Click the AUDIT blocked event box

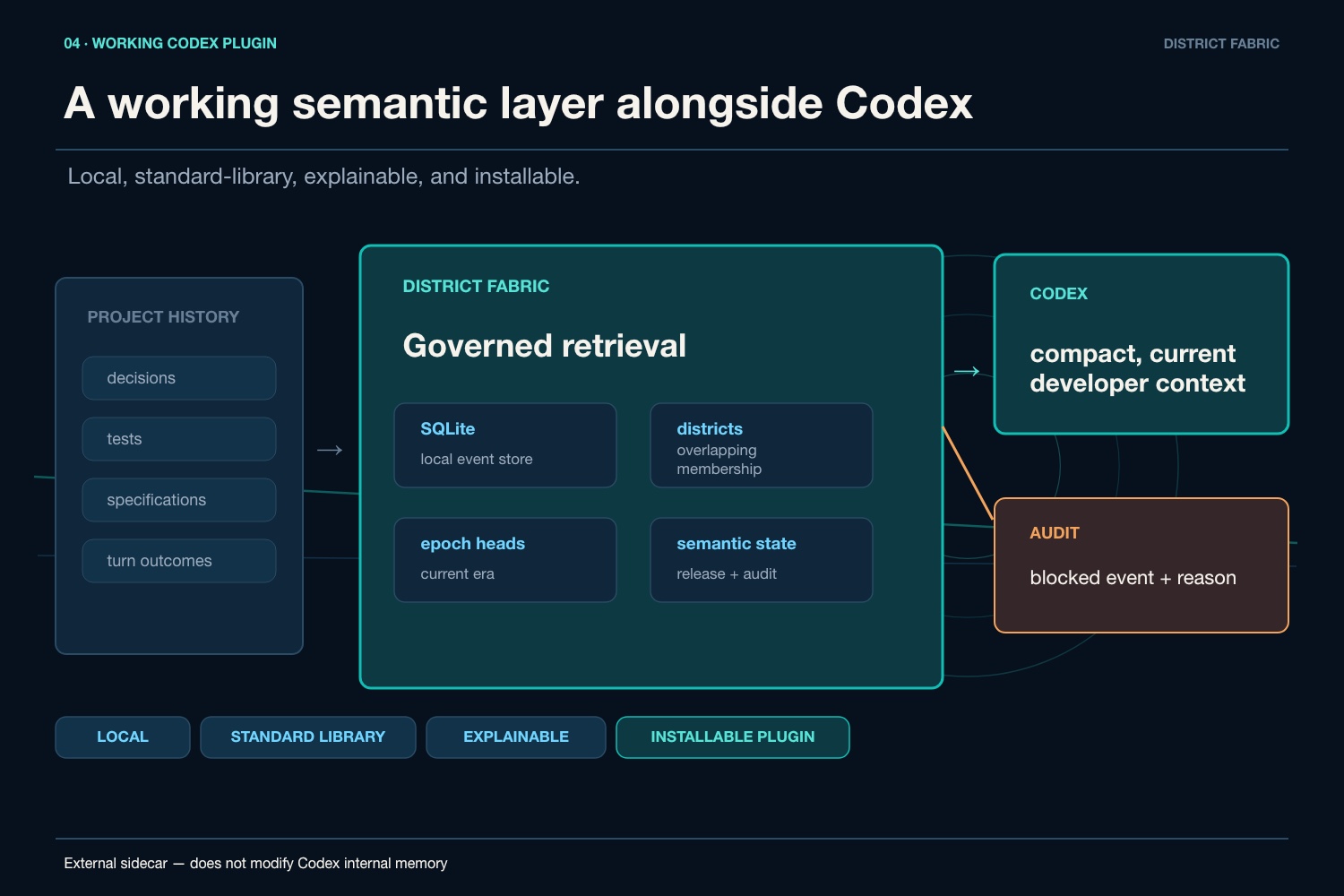click(1142, 565)
